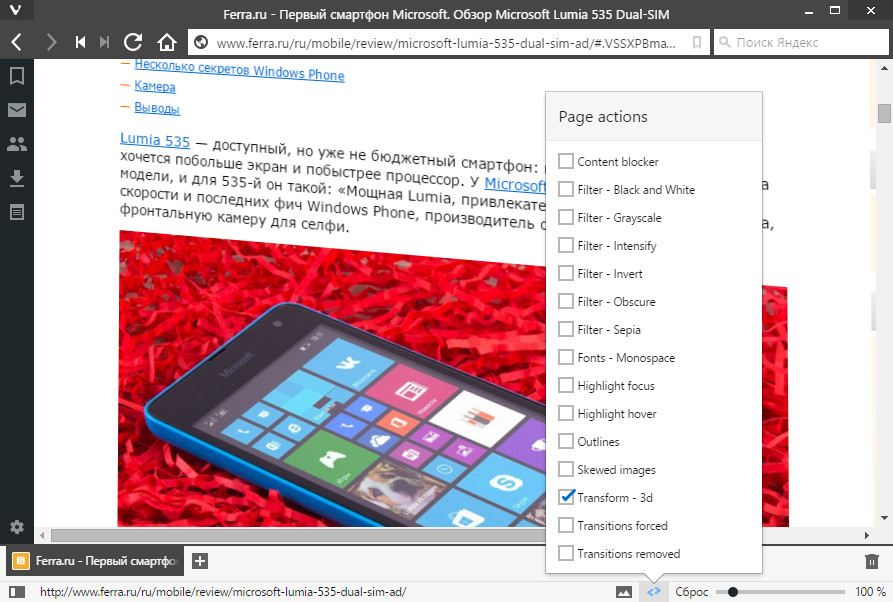Click the search magnifier icon

(724, 42)
